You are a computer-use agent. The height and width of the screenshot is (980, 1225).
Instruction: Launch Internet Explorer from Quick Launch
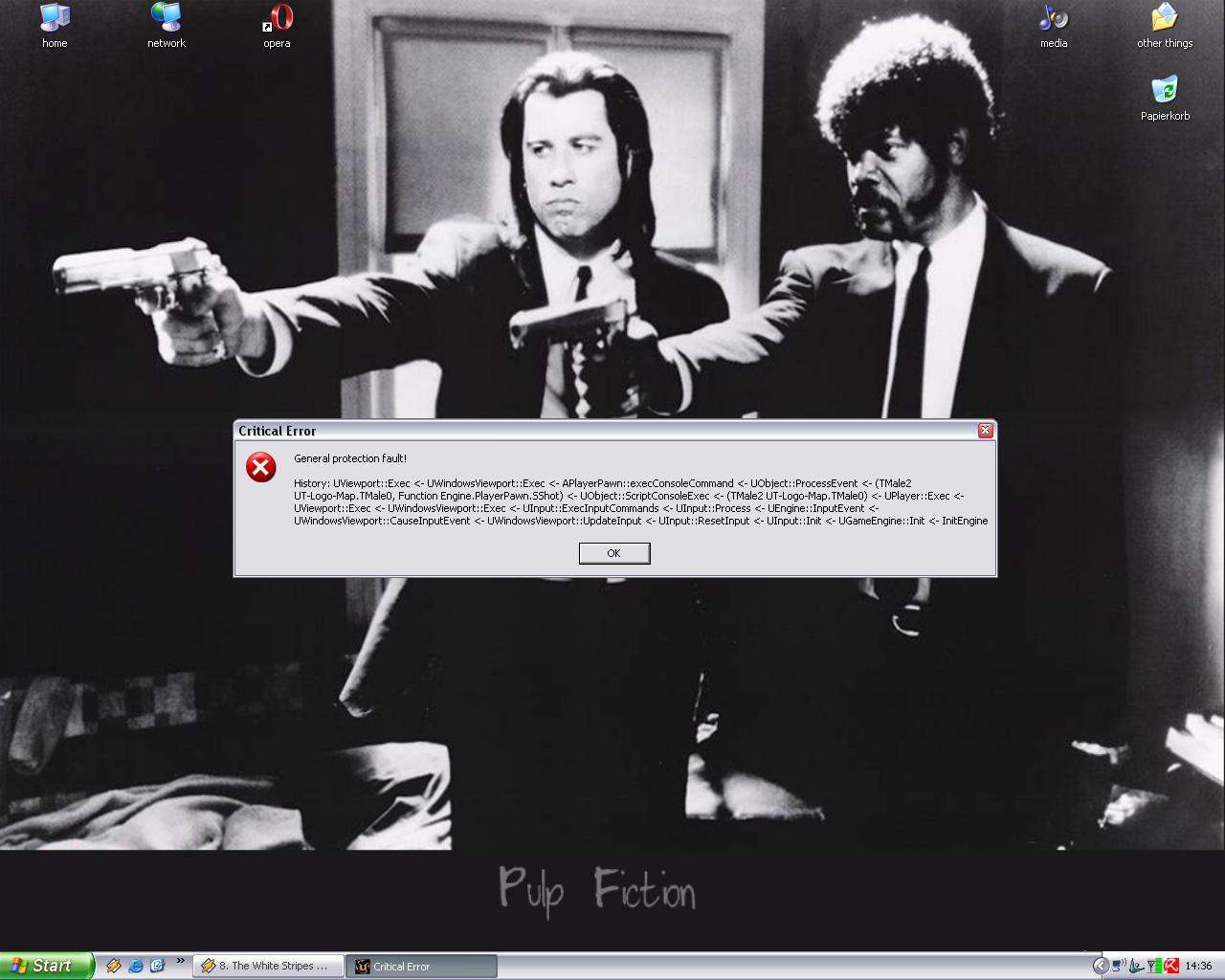pyautogui.click(x=135, y=966)
